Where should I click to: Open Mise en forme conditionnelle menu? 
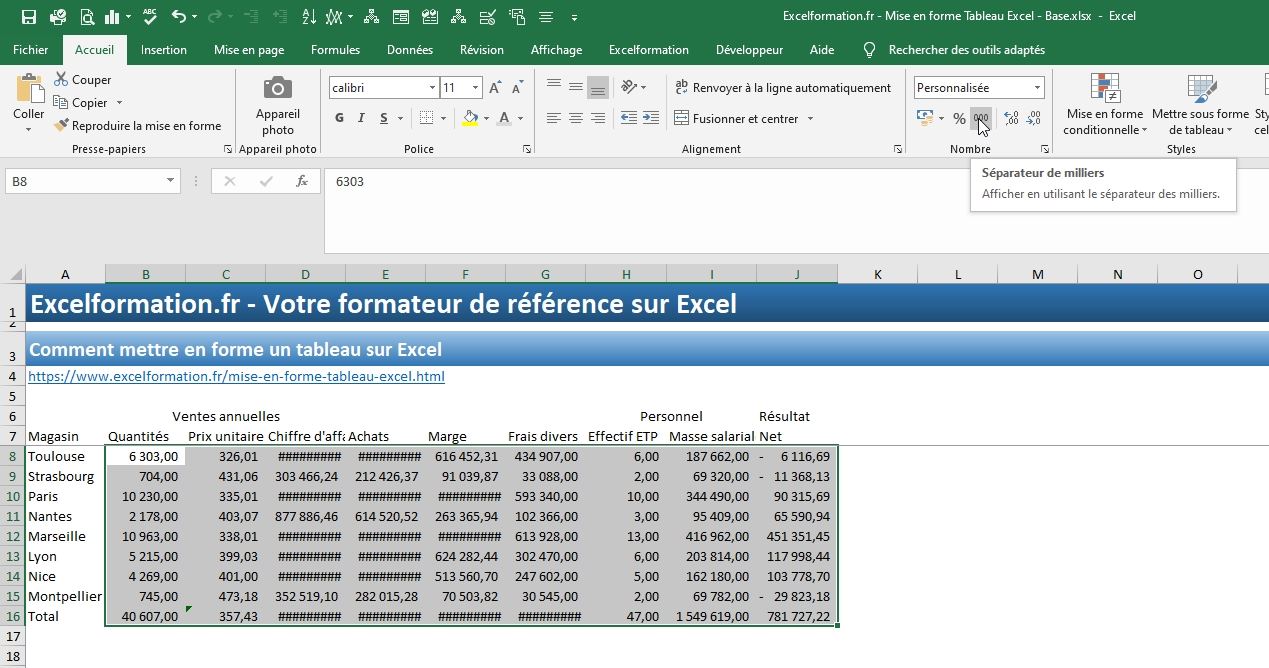click(1105, 105)
